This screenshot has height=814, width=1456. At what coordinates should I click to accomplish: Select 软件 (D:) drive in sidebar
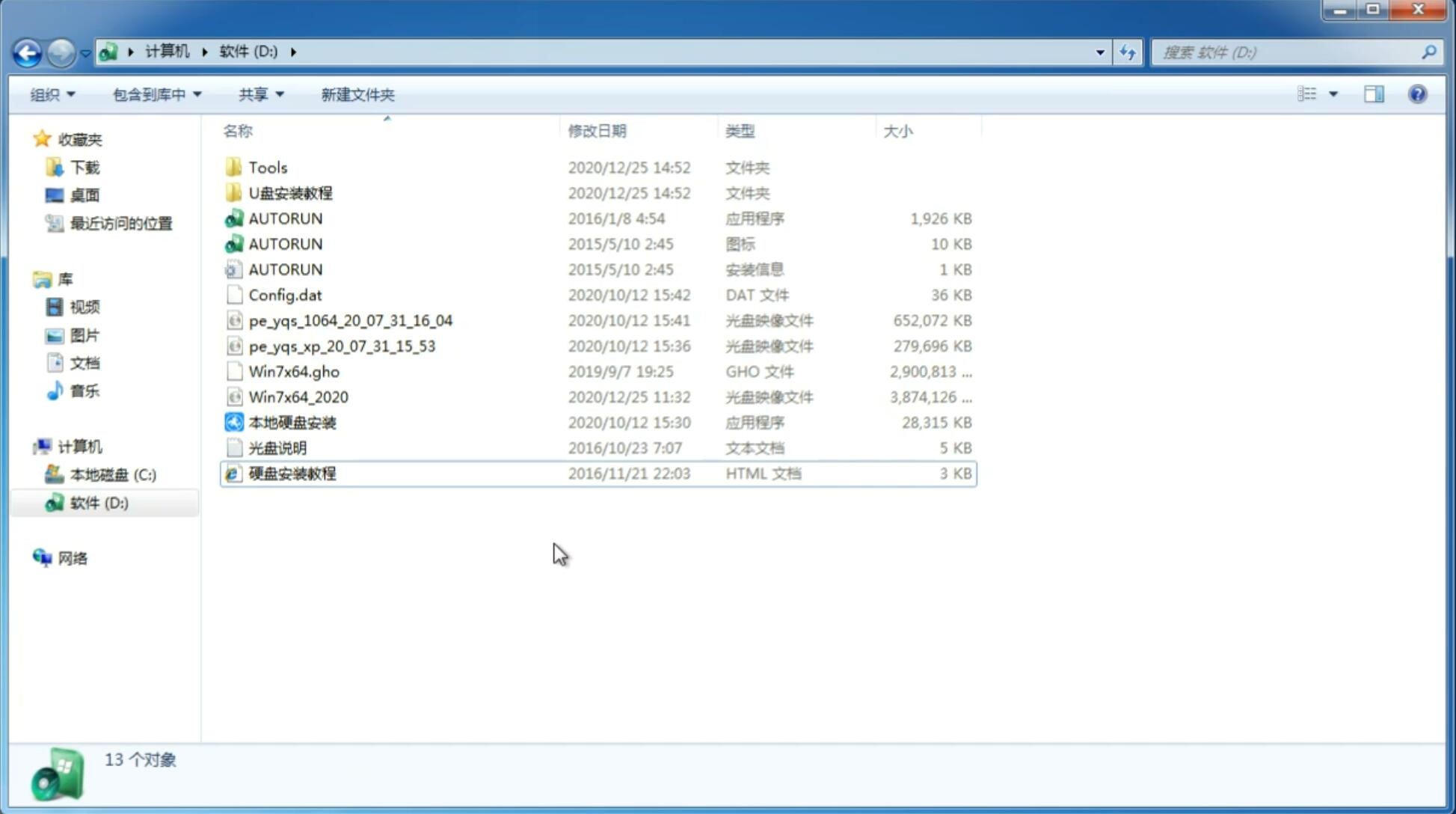pyautogui.click(x=98, y=502)
